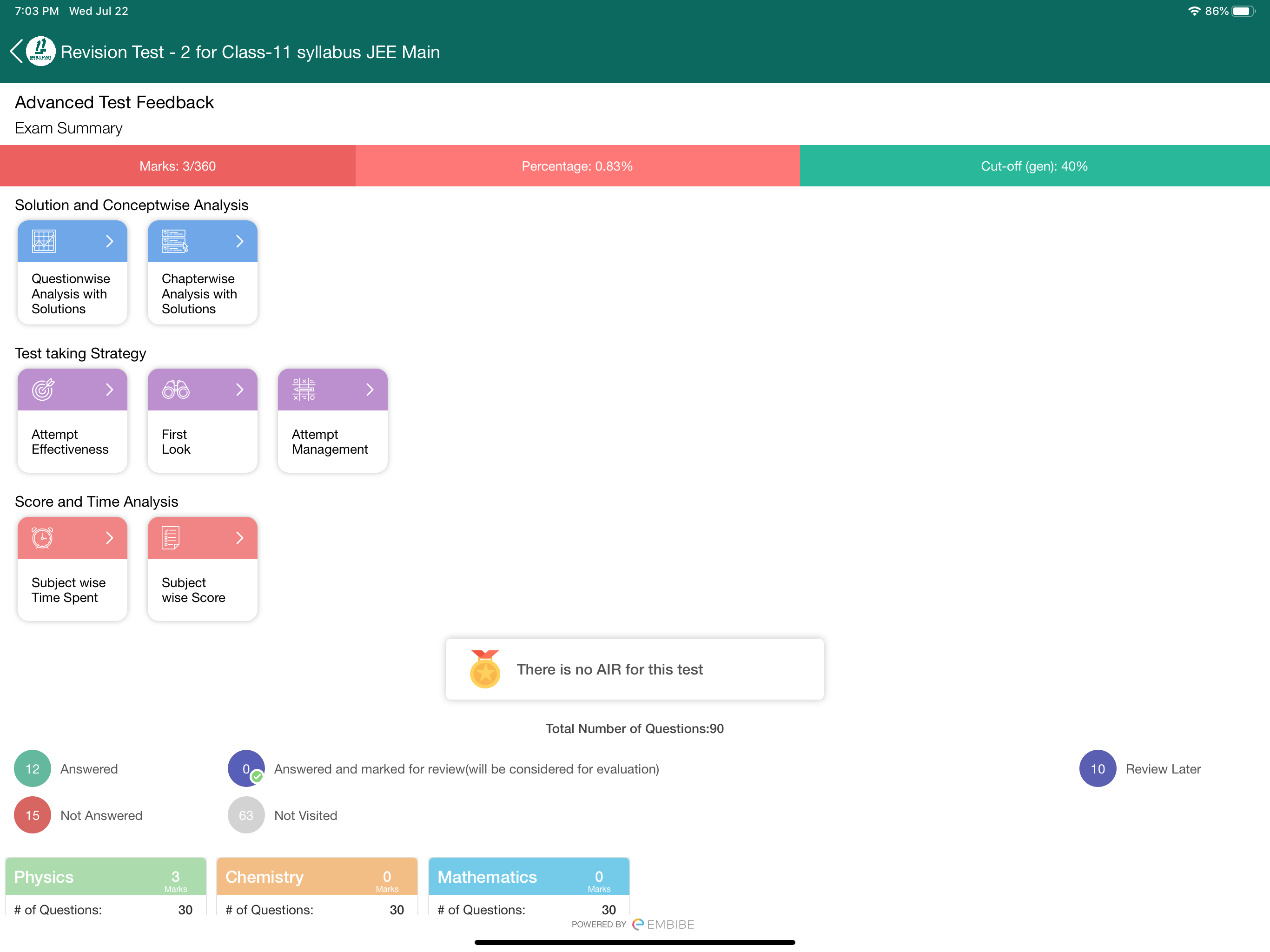Tap Physics '# of Questions:' row
1270x952 pixels.
point(106,910)
